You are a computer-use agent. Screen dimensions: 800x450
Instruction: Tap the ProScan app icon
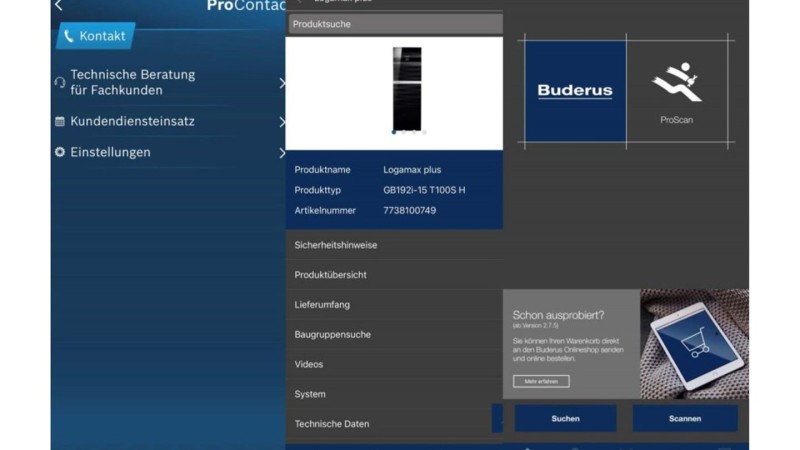(677, 91)
